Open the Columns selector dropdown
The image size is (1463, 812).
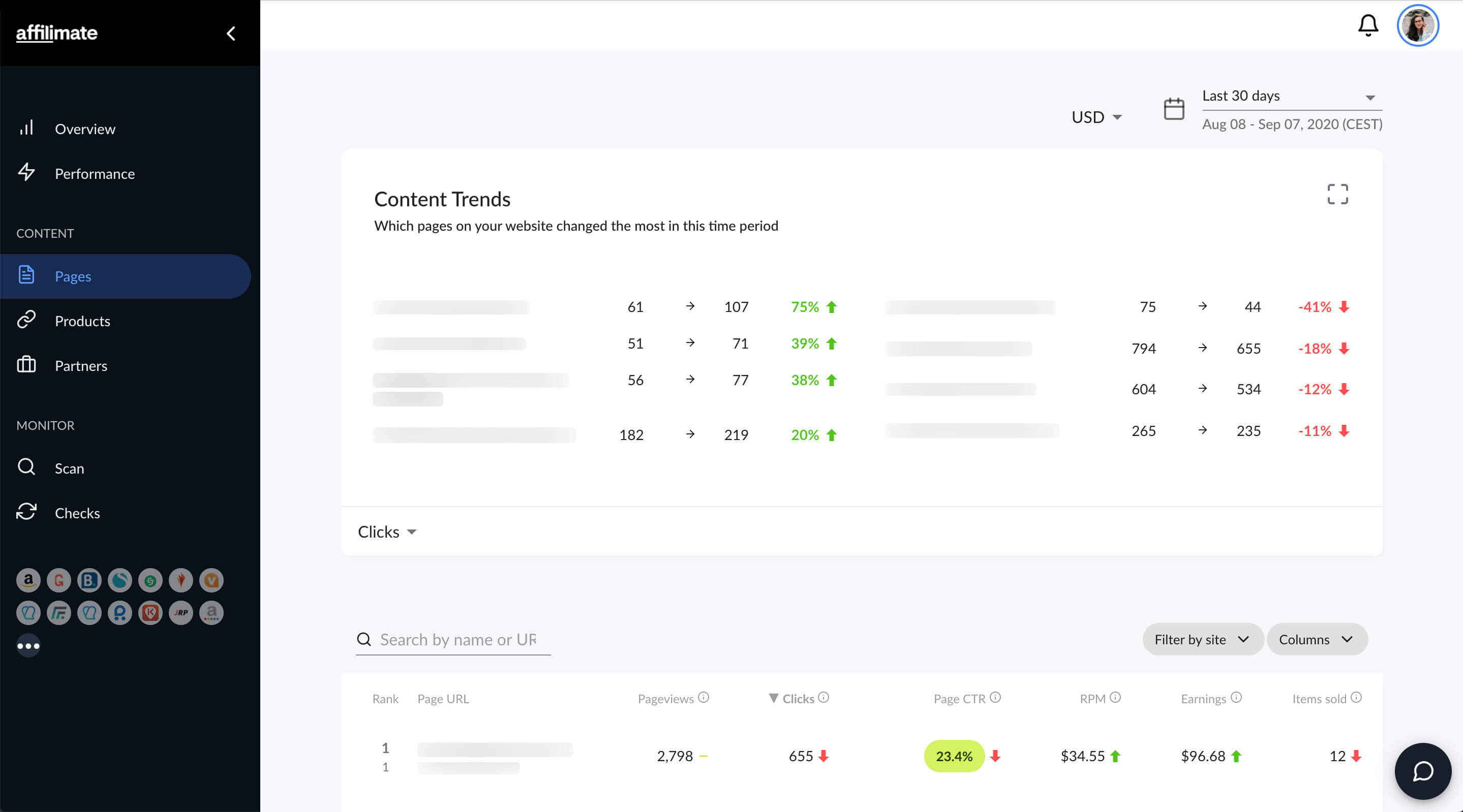(x=1316, y=639)
